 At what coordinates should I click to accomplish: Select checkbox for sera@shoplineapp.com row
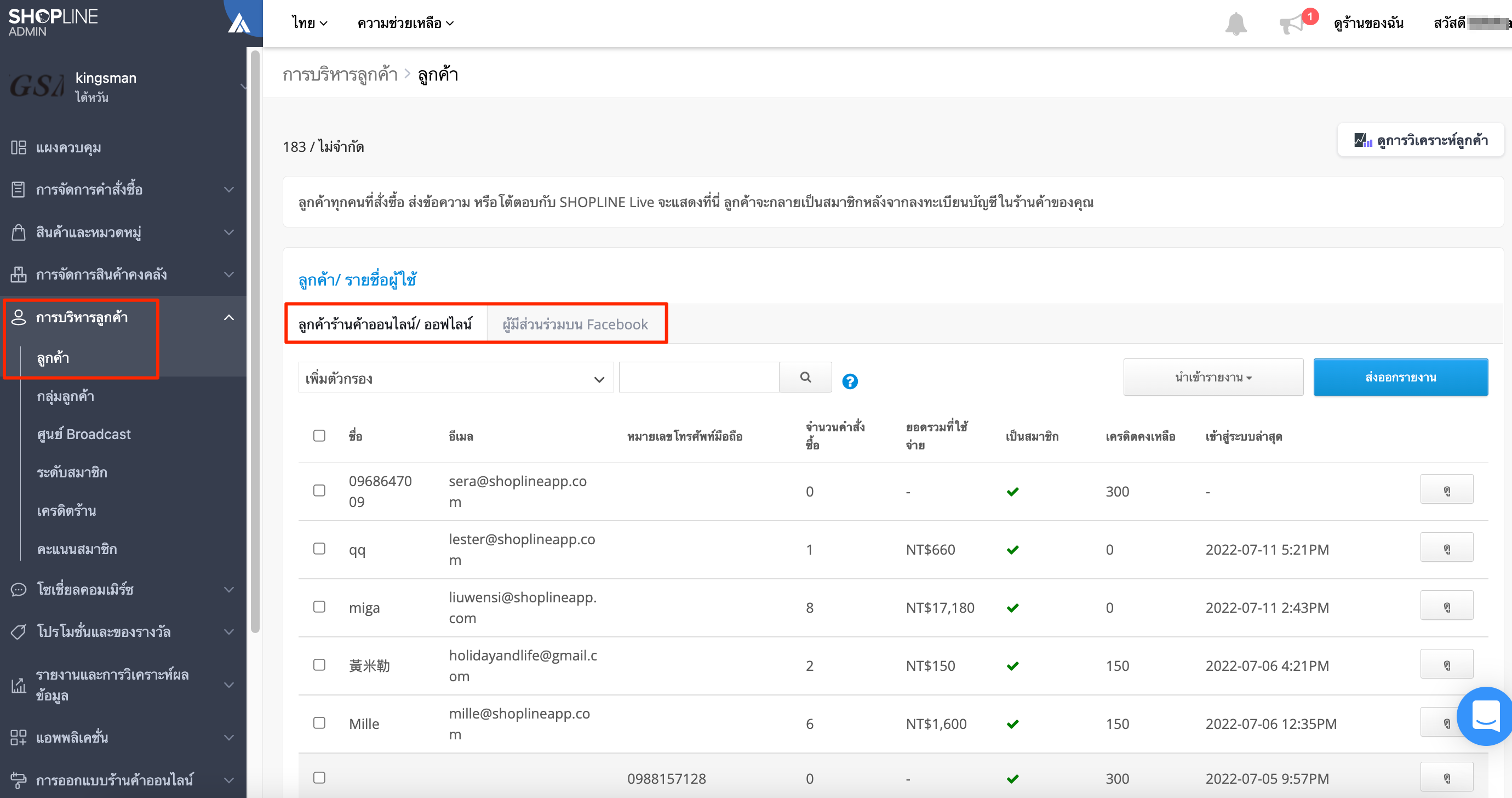(319, 491)
